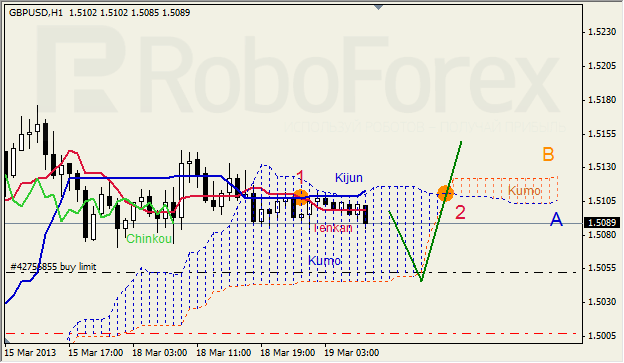The image size is (624, 363).
Task: Click the orange letter B label
Action: [x=548, y=154]
